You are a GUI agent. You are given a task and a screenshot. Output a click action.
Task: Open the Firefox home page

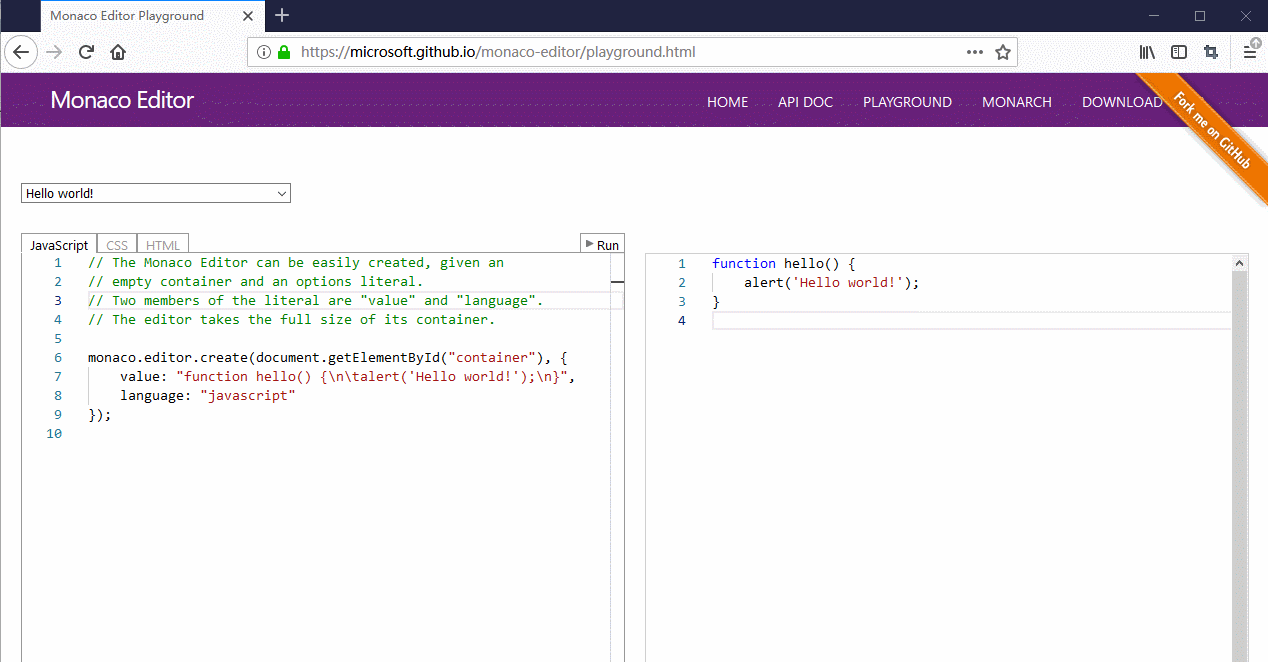[117, 52]
